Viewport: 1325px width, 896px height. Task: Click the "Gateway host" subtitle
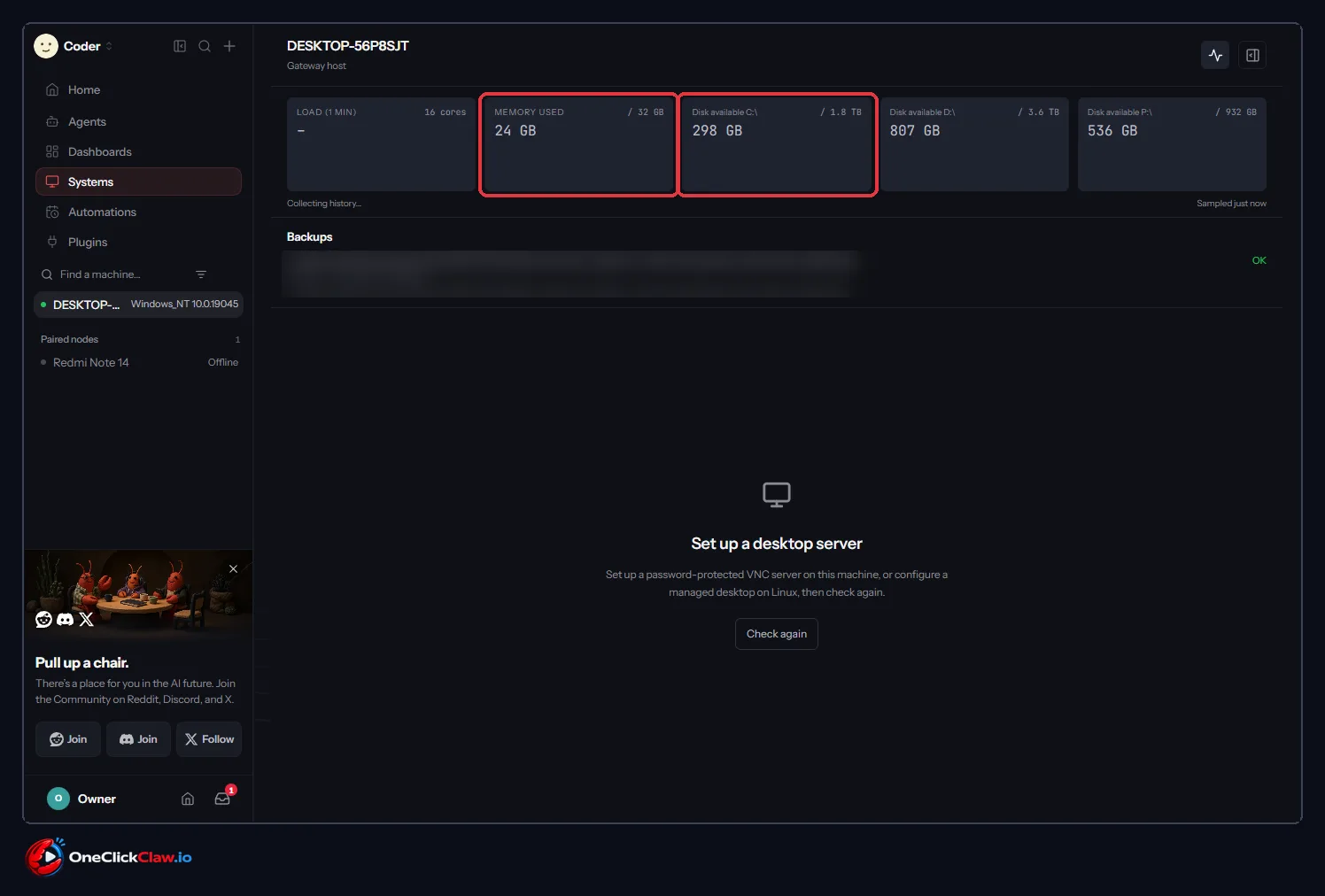click(x=316, y=66)
